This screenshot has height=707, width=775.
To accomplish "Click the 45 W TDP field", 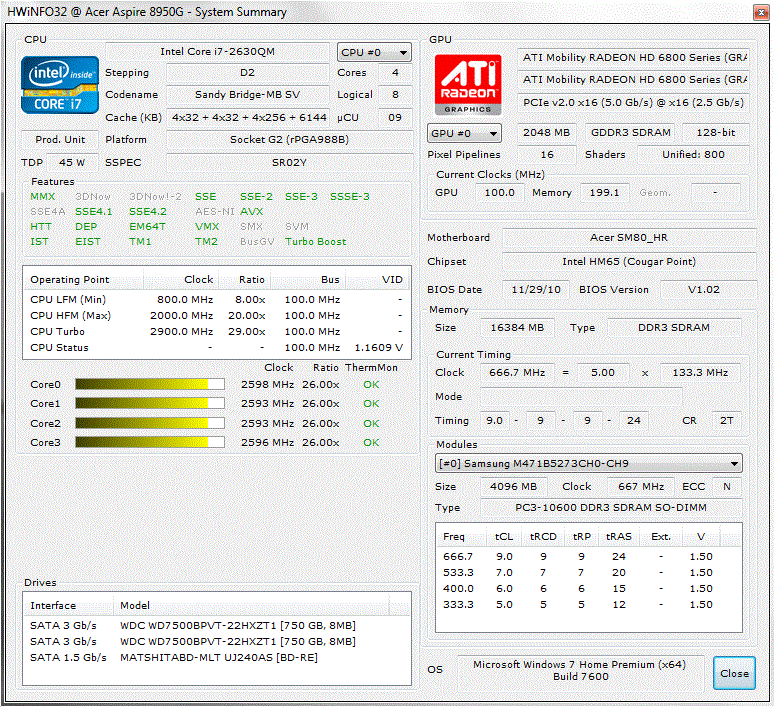I will pos(72,162).
